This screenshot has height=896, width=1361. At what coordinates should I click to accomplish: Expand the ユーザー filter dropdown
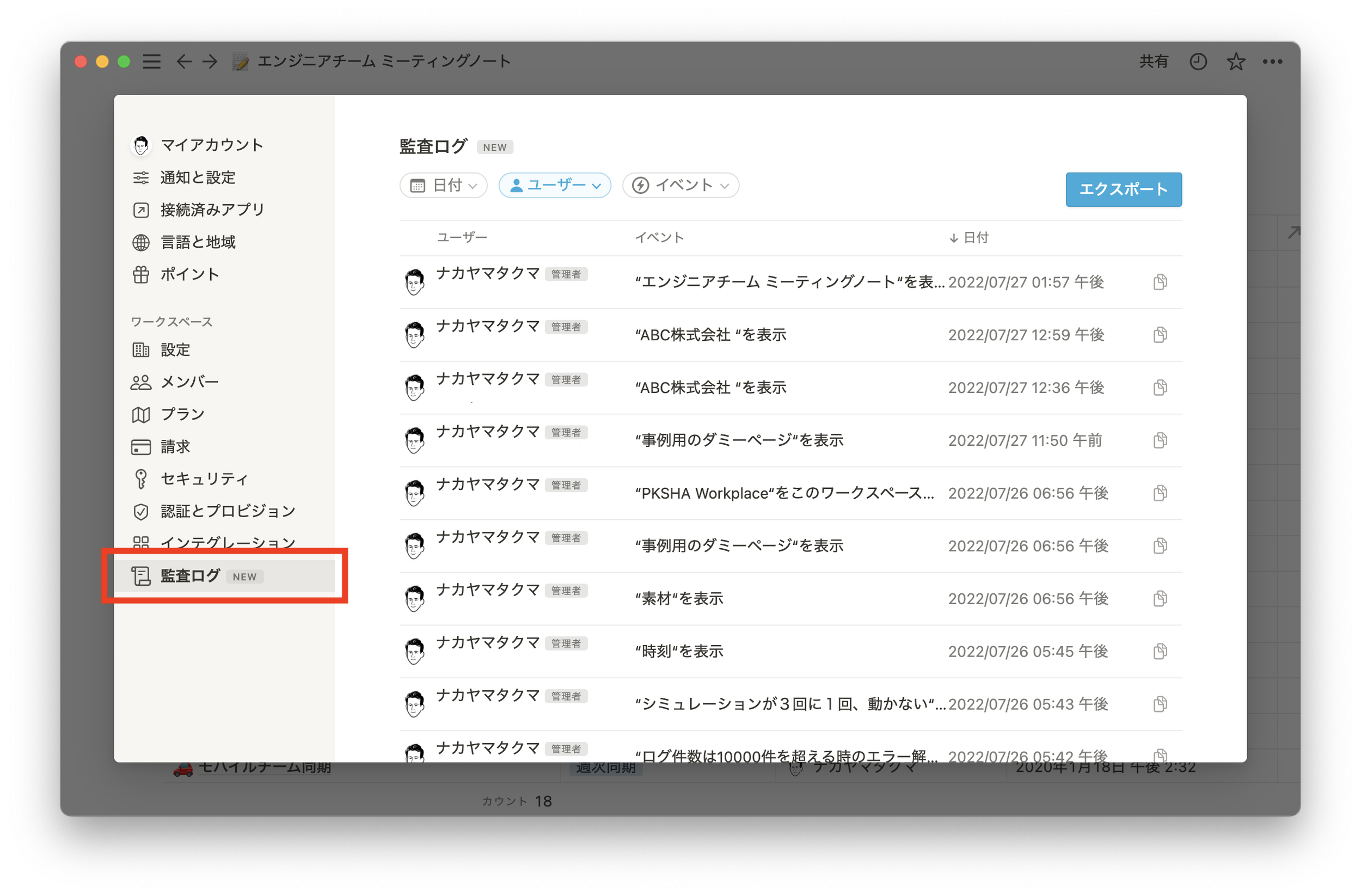(555, 185)
